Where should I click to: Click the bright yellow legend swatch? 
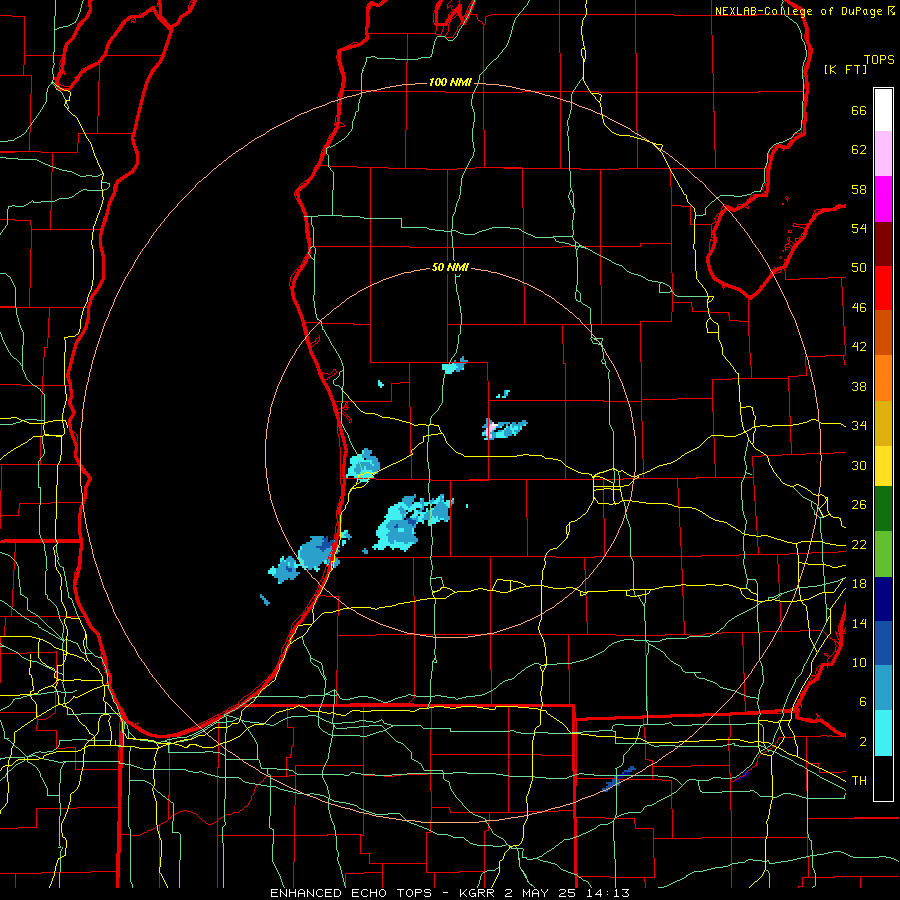883,466
